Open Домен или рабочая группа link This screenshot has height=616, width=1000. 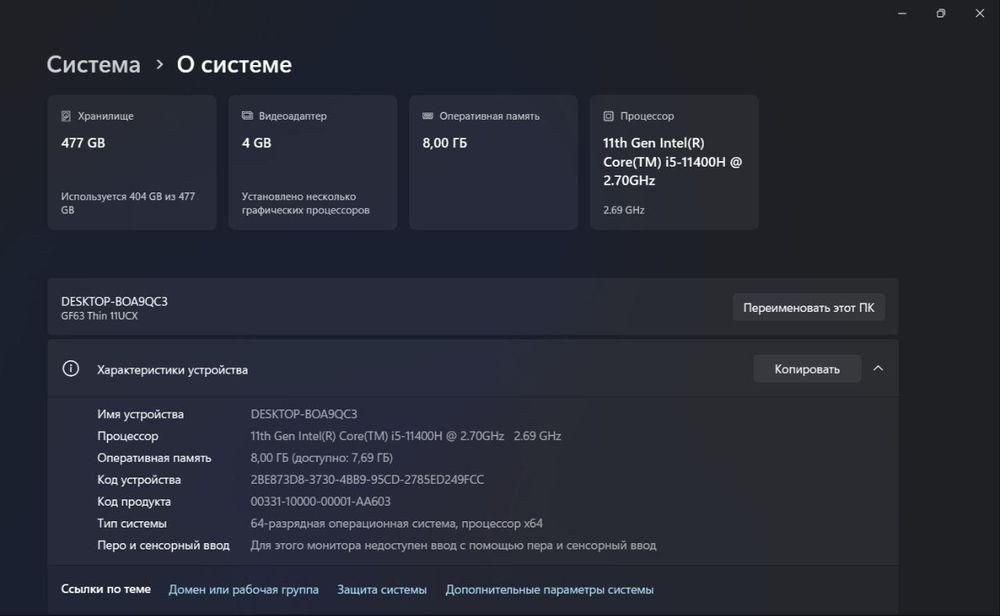click(x=244, y=590)
